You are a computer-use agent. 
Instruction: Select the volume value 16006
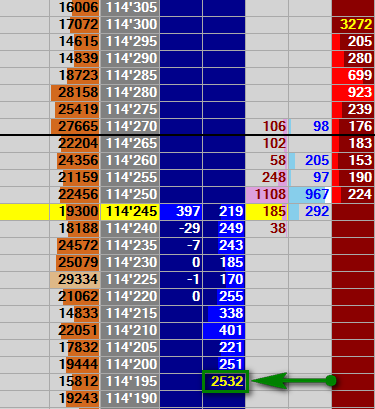pyautogui.click(x=75, y=7)
